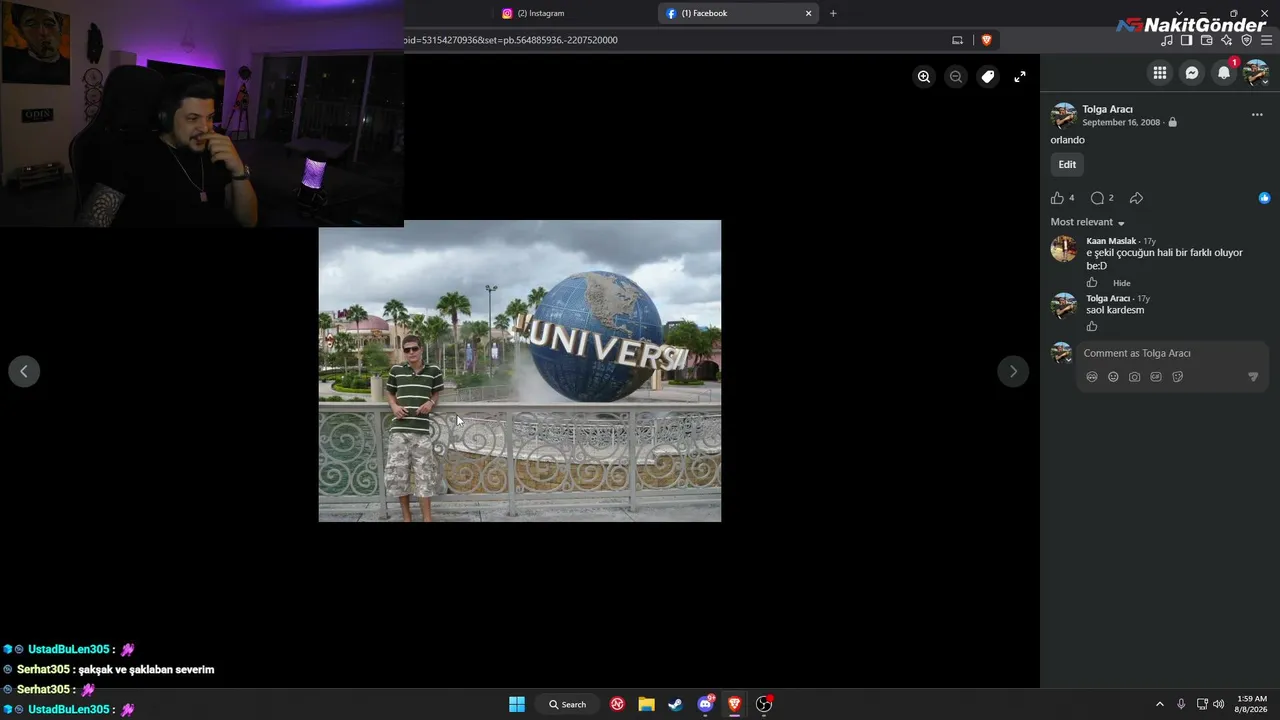This screenshot has height=720, width=1280.
Task: Insert an avatar sticker in comment
Action: tap(1092, 377)
